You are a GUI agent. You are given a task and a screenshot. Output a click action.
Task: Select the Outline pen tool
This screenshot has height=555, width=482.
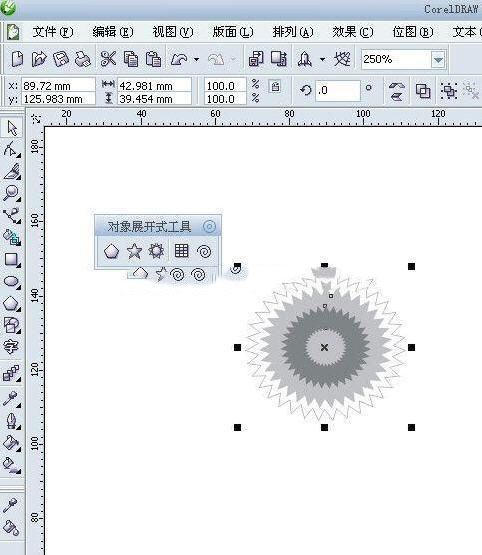click(x=11, y=421)
